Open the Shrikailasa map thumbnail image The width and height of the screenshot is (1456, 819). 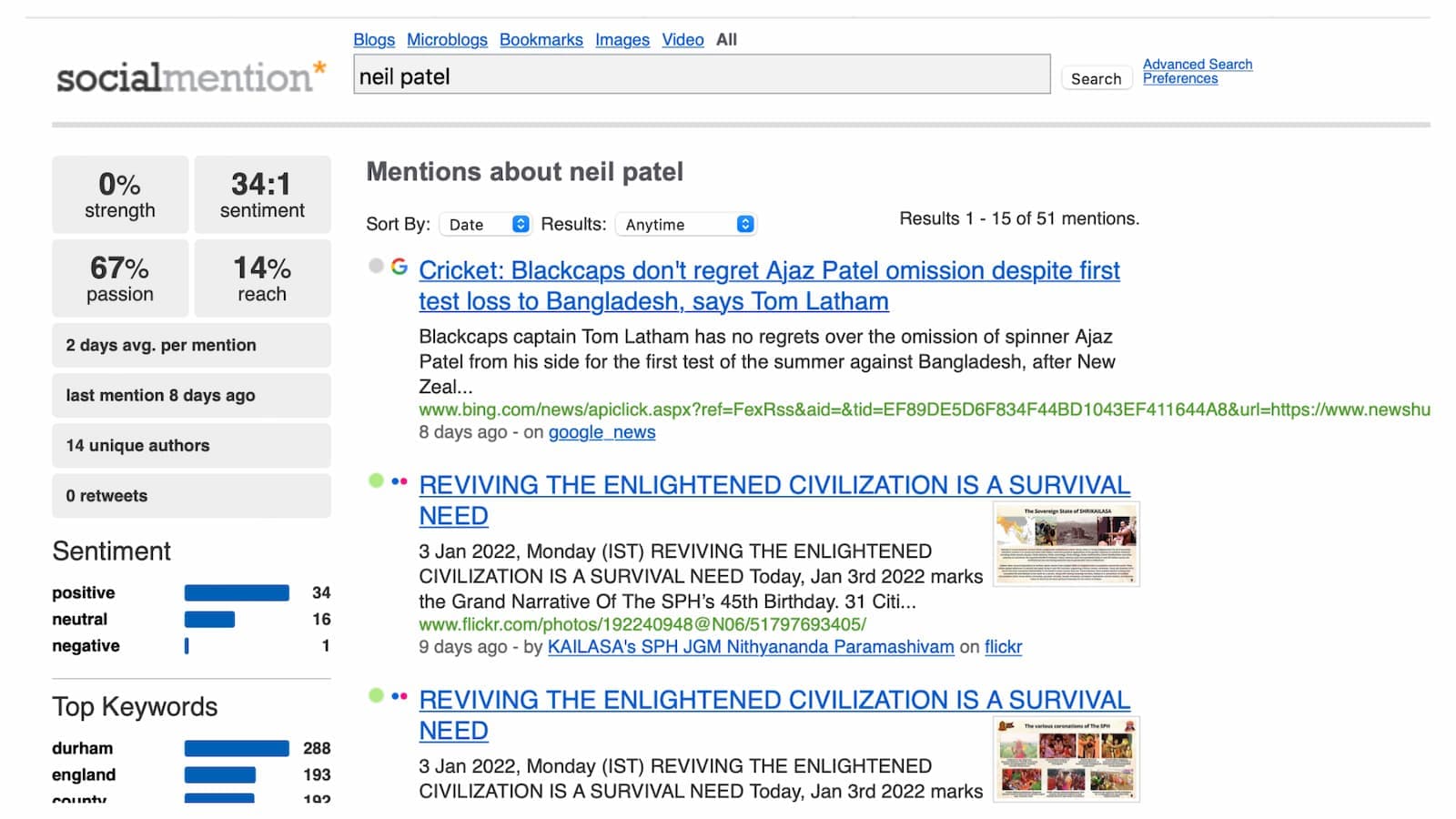coord(1066,544)
